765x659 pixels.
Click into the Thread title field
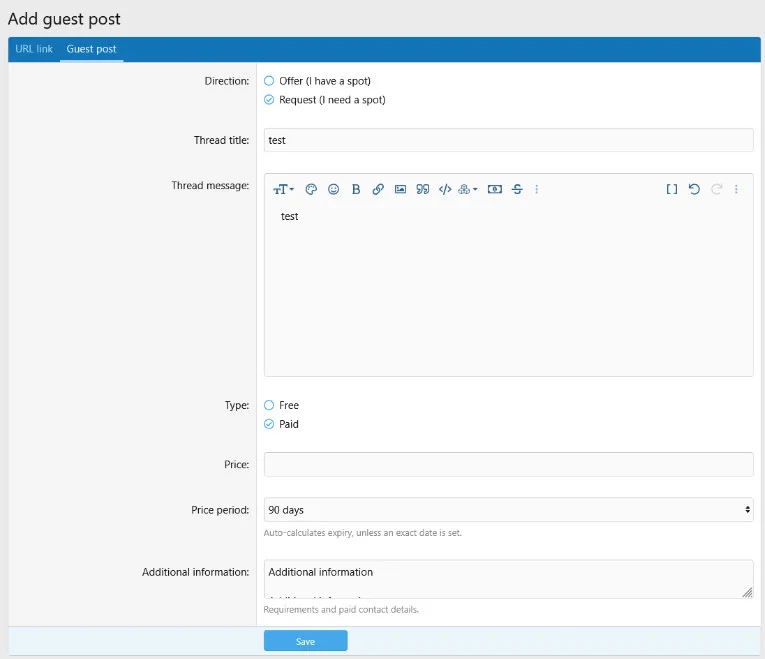(x=508, y=140)
